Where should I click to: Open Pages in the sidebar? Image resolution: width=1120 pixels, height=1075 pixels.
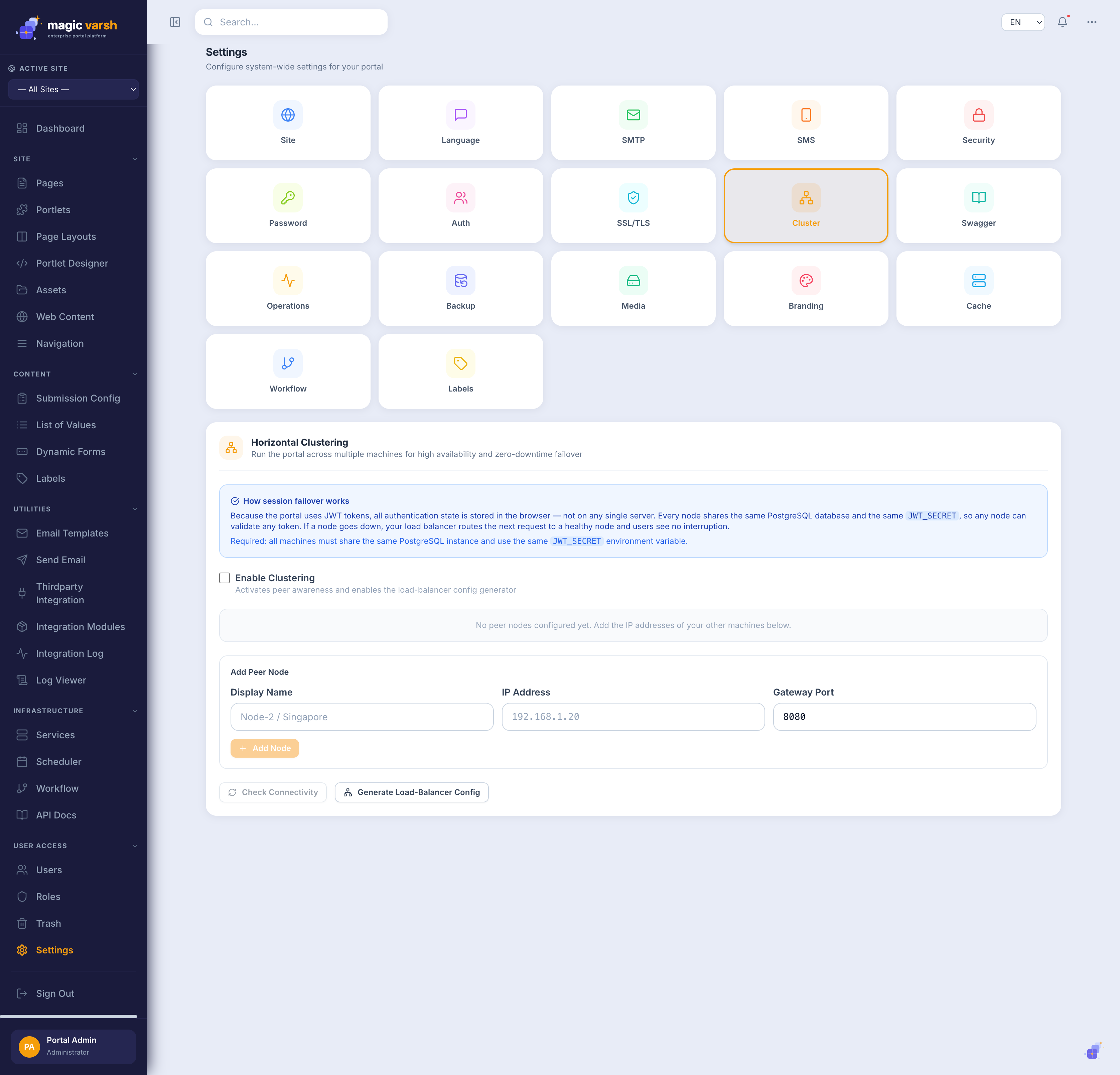coord(73,183)
